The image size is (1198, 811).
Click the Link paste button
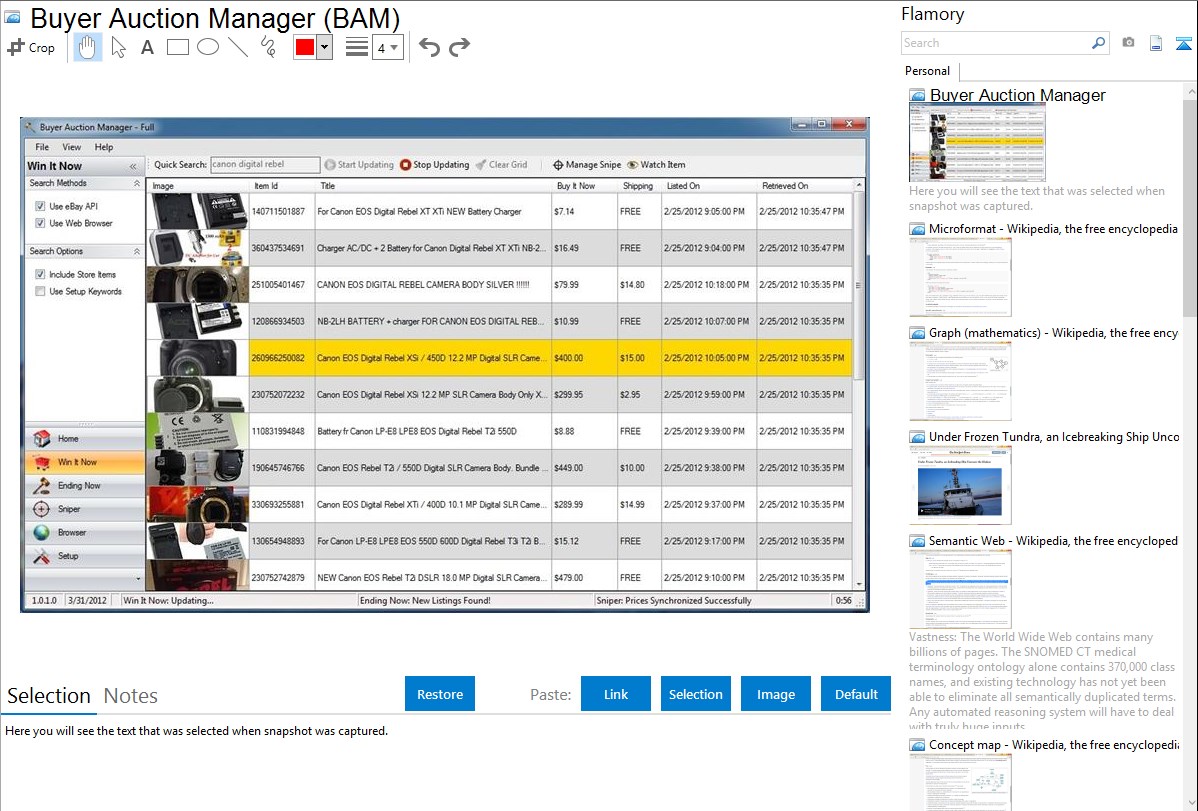pyautogui.click(x=616, y=694)
